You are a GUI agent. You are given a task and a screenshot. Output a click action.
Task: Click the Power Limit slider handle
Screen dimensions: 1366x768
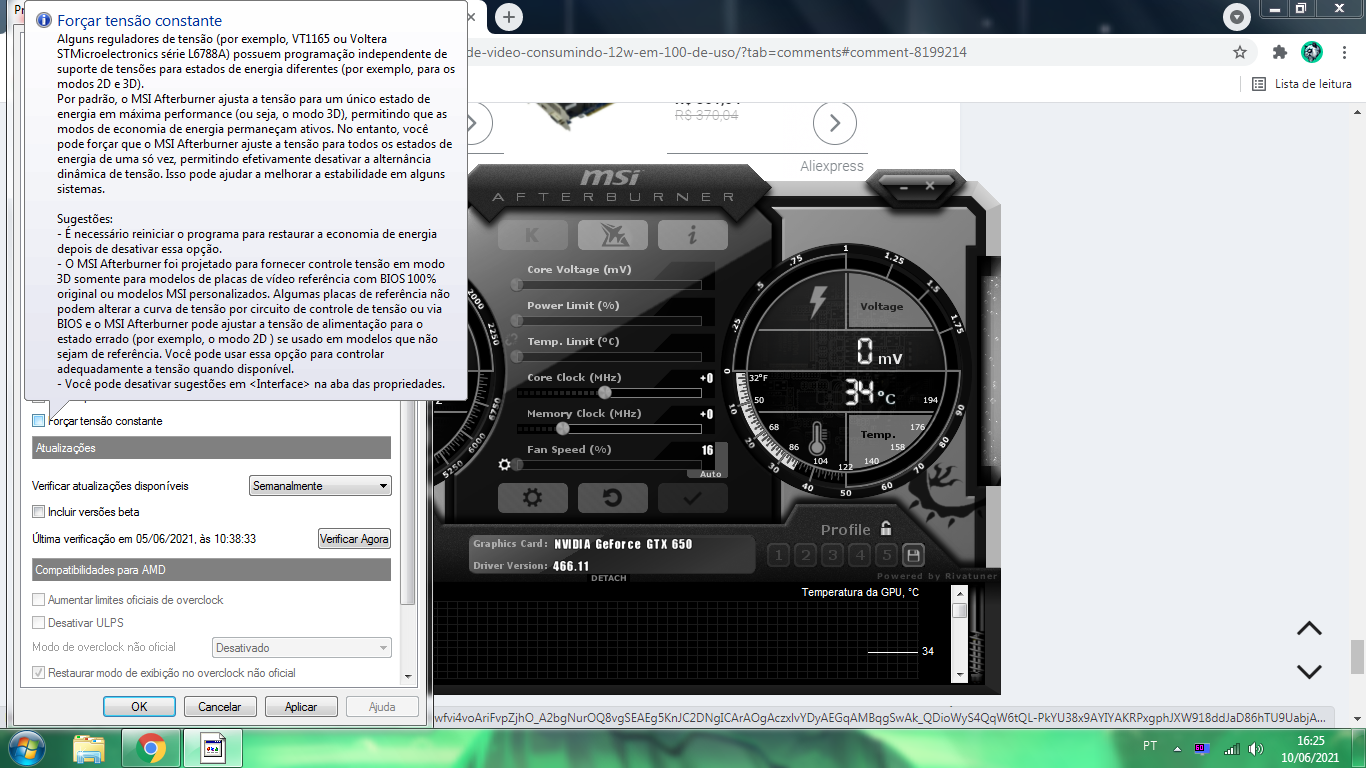pos(517,321)
